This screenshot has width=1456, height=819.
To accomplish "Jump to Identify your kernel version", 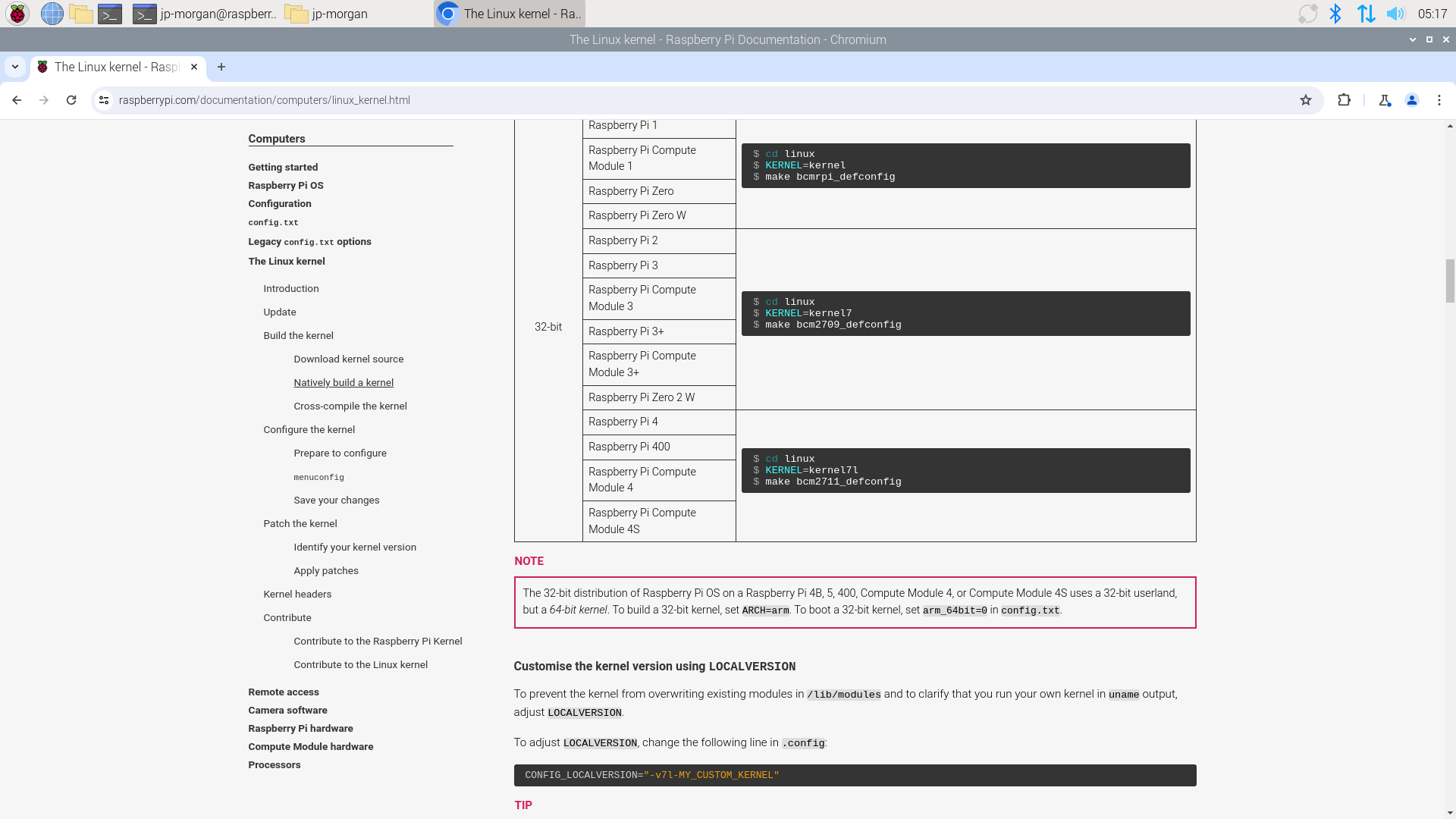I will (355, 547).
